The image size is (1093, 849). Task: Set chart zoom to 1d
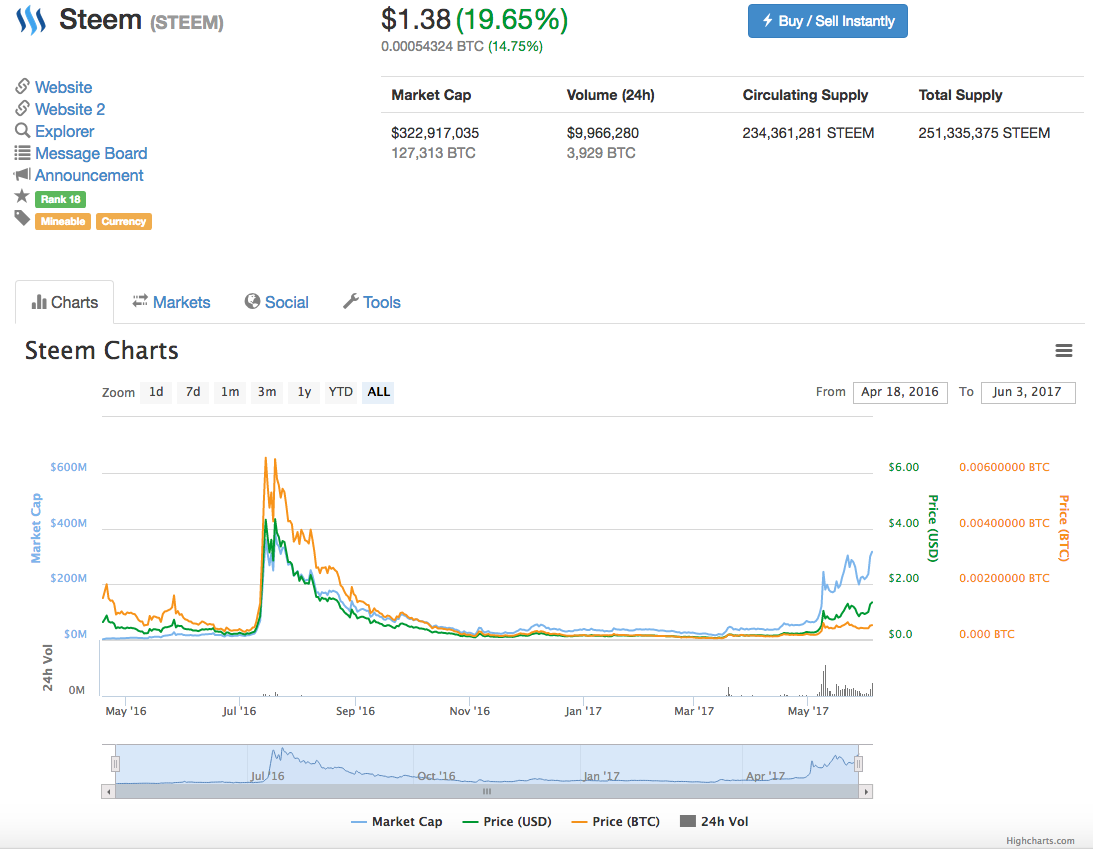click(x=156, y=392)
